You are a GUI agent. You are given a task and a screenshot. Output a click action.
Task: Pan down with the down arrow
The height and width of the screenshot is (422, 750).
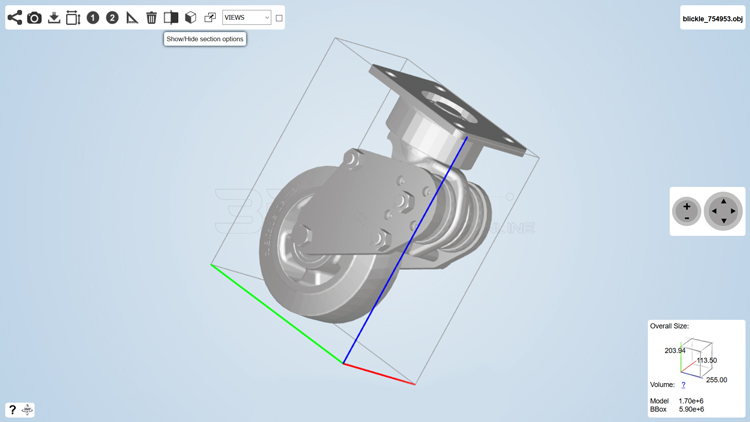tap(723, 221)
